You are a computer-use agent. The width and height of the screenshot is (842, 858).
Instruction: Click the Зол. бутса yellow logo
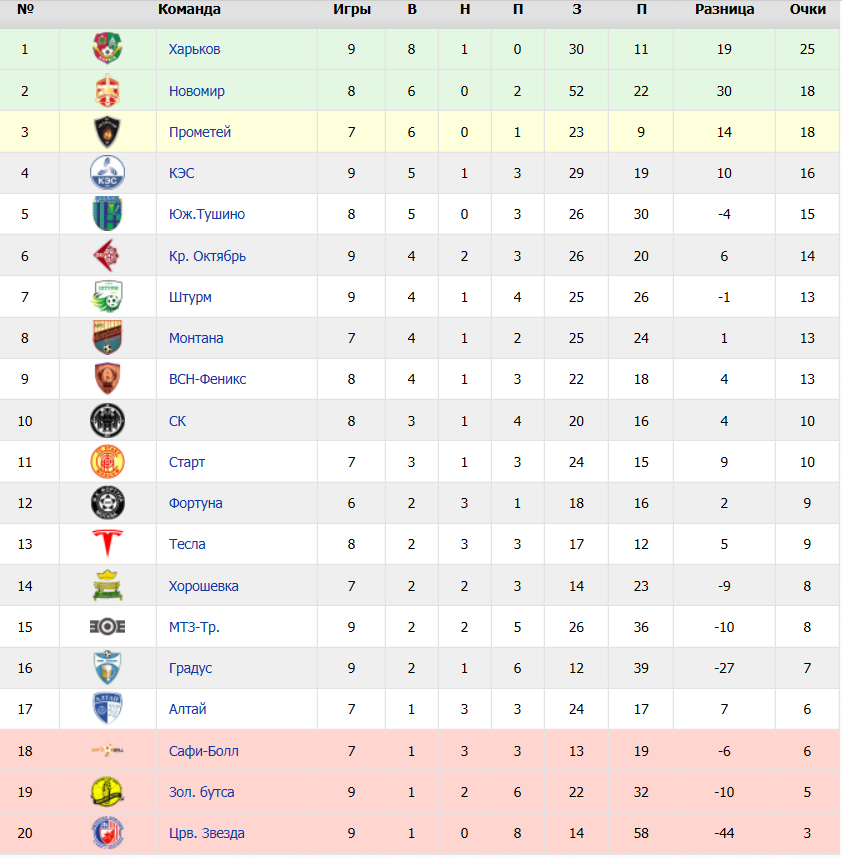pyautogui.click(x=107, y=792)
